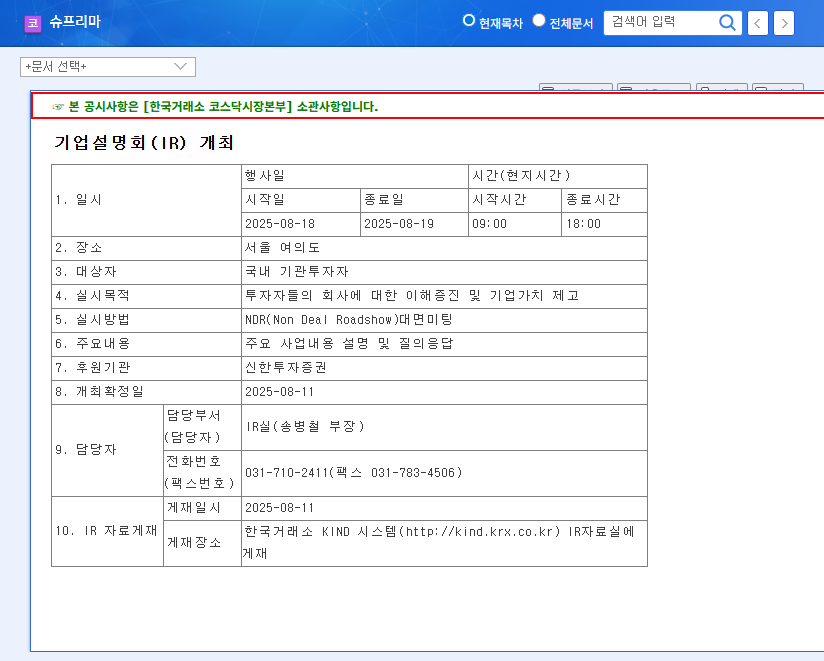Click the chevron on the document selector

click(180, 67)
